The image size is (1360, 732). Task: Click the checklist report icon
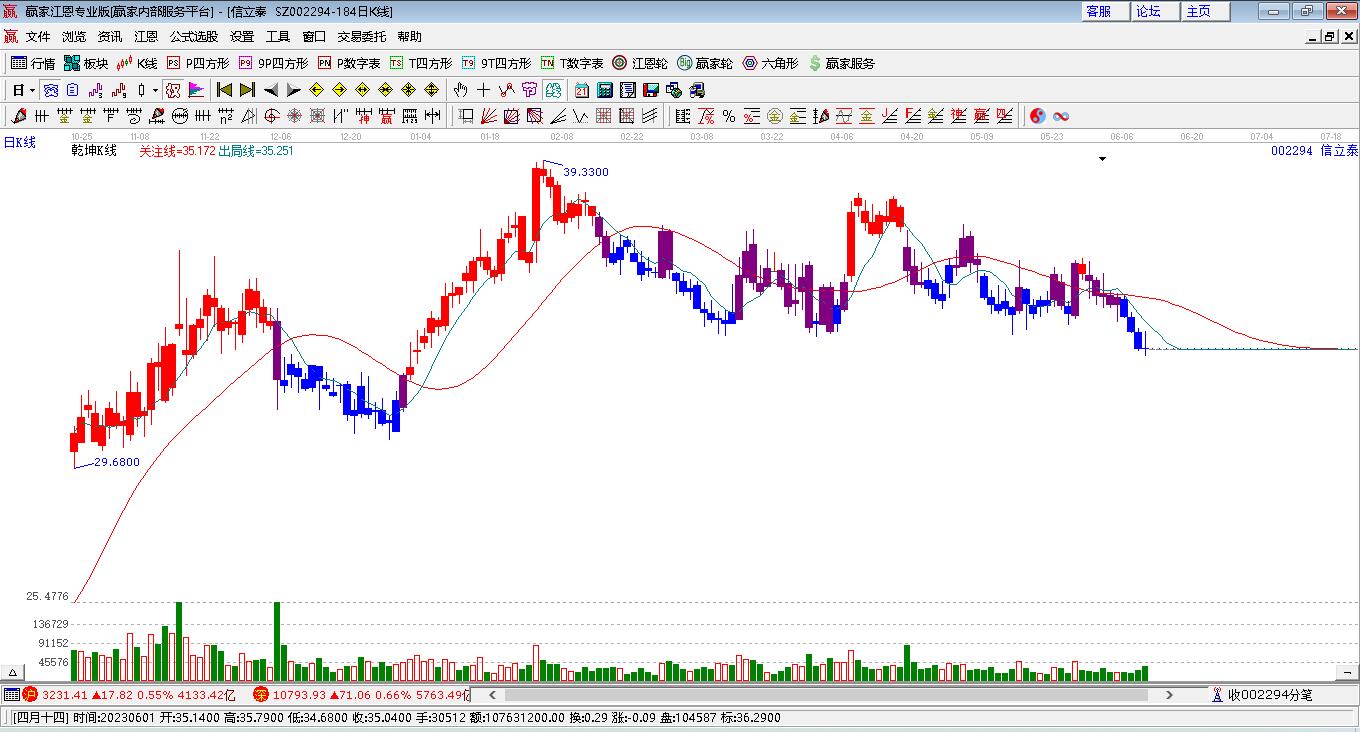point(627,90)
